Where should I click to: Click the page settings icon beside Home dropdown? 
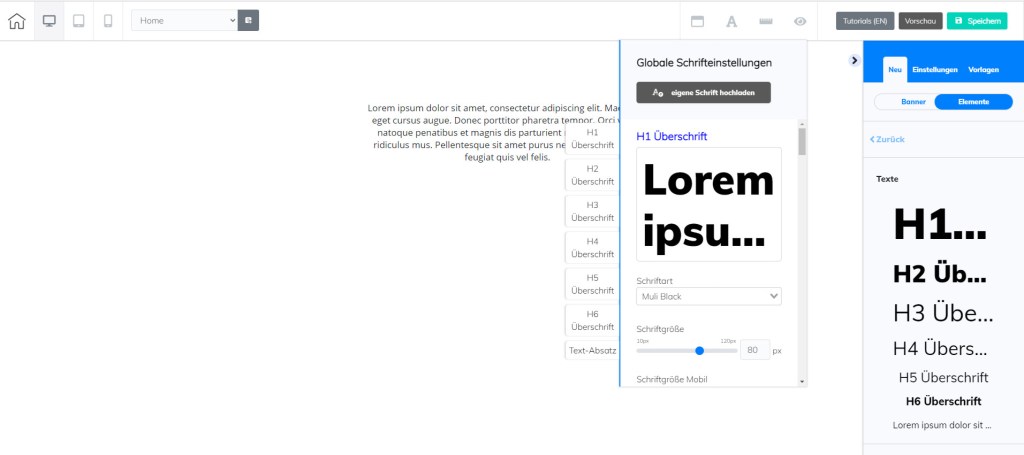point(249,20)
